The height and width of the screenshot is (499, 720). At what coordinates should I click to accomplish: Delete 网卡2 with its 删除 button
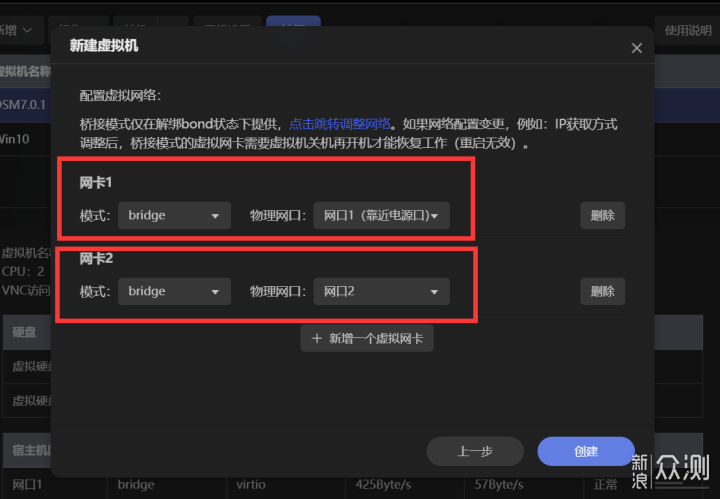click(602, 291)
